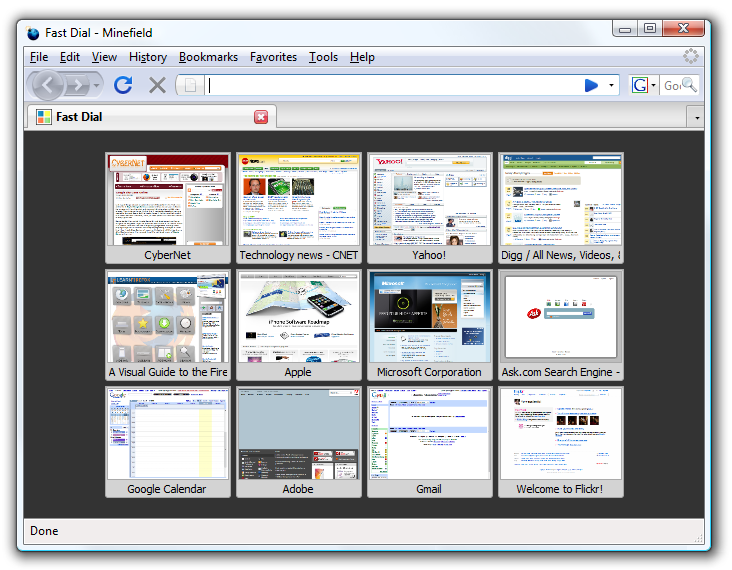Expand the list all tabs dropdown
The image size is (732, 570).
[695, 117]
